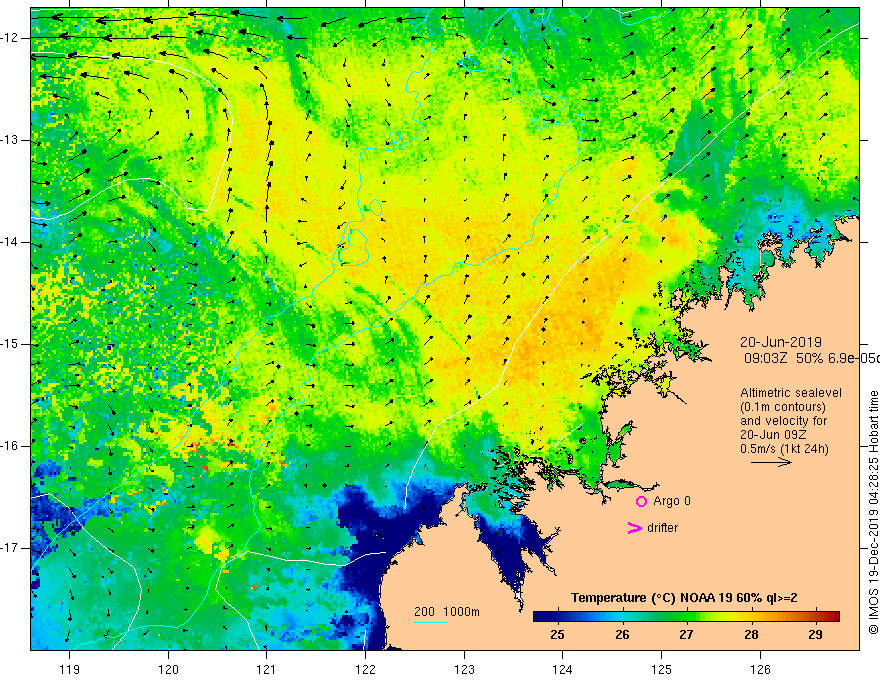Click the latitude label -16
880x680 pixels.
(x=11, y=446)
